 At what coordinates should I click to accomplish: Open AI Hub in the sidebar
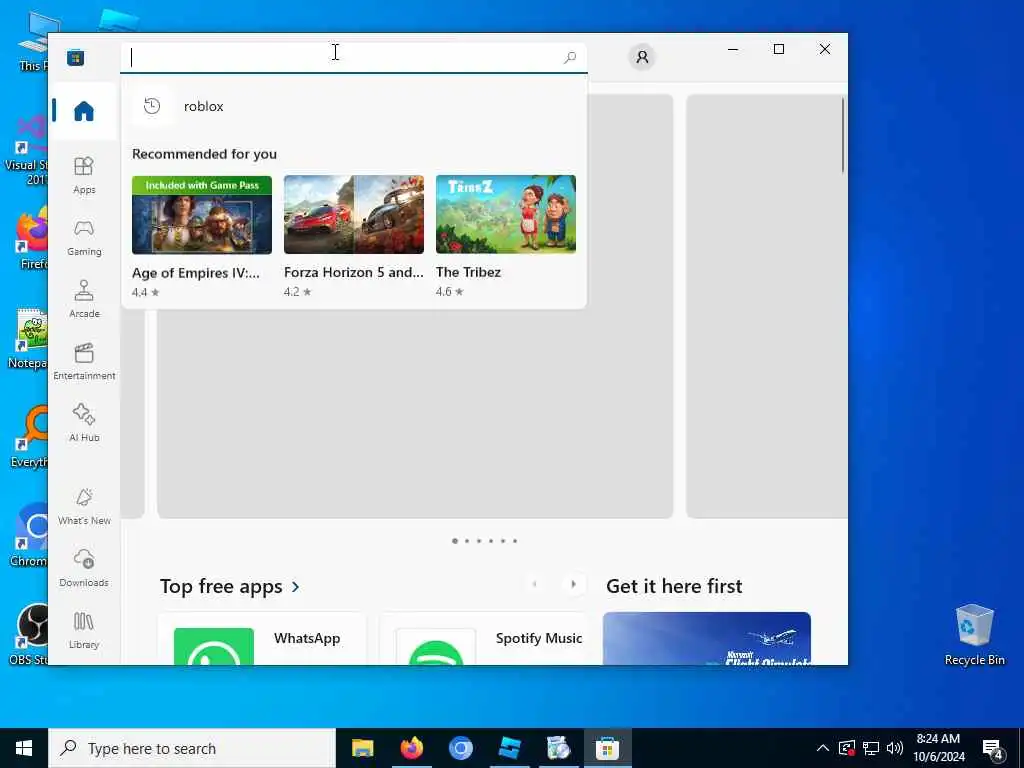[84, 423]
